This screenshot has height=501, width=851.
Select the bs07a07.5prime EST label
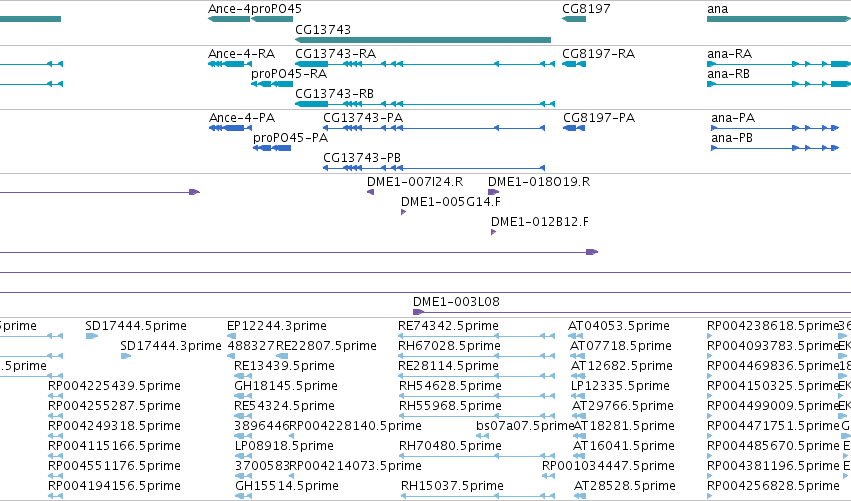tap(525, 426)
